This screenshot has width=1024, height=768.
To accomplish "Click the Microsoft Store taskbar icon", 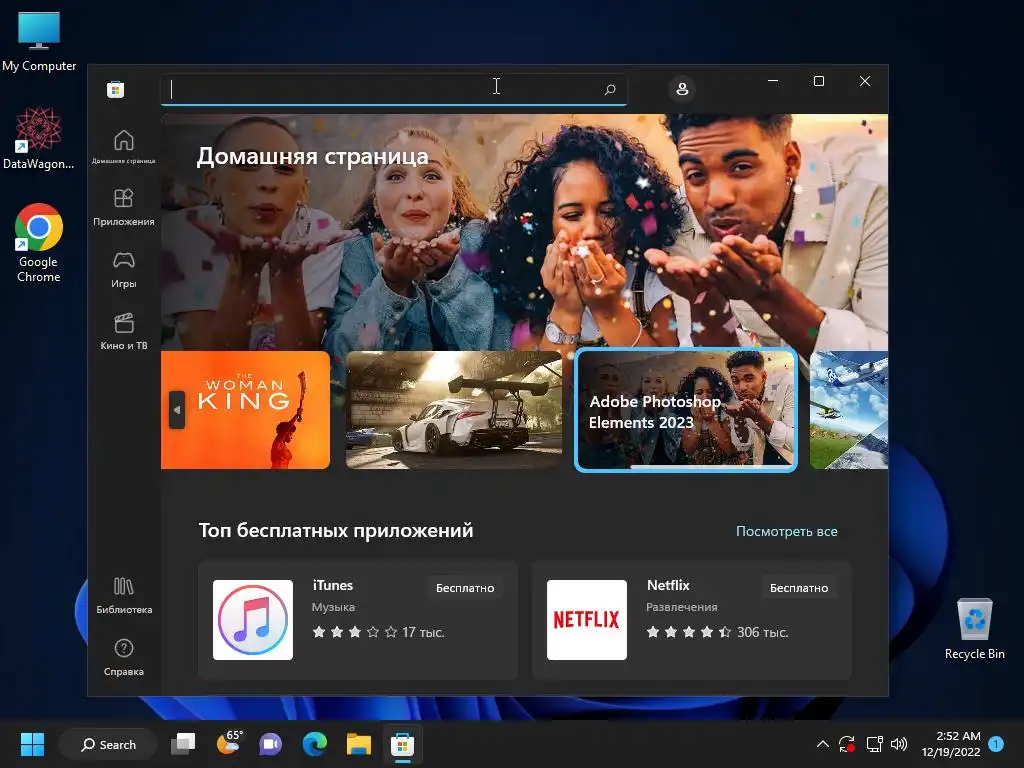I will pyautogui.click(x=402, y=744).
